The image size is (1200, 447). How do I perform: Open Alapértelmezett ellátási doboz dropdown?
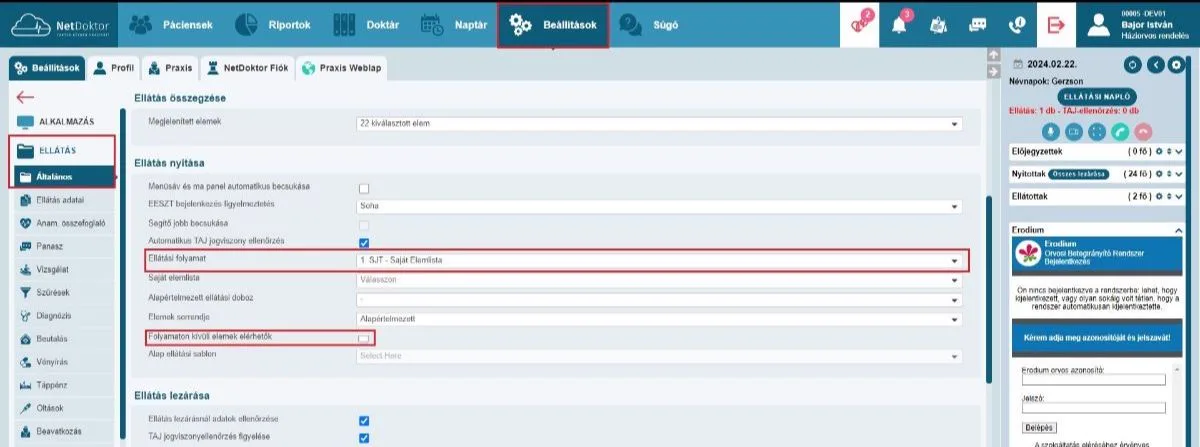pos(659,299)
